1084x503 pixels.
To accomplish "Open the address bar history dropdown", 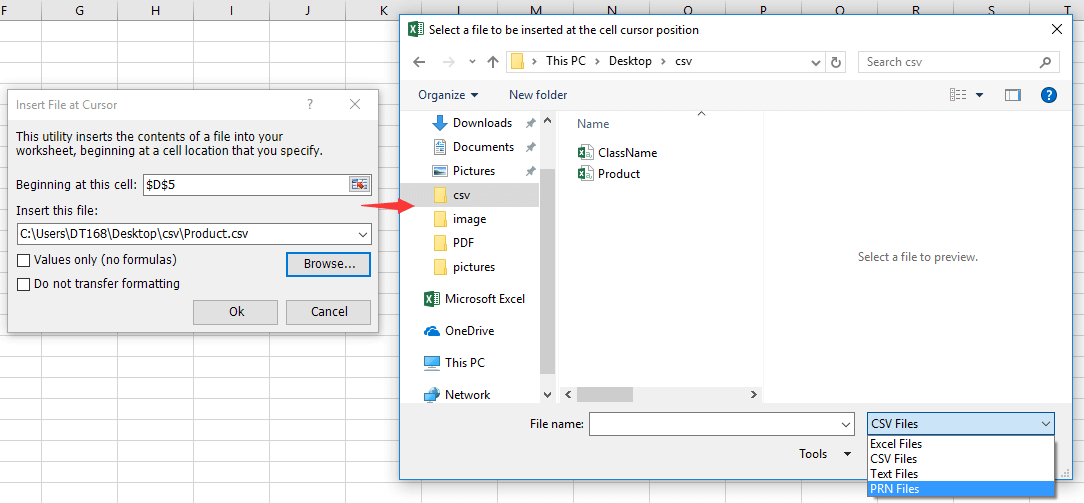I will pyautogui.click(x=815, y=61).
